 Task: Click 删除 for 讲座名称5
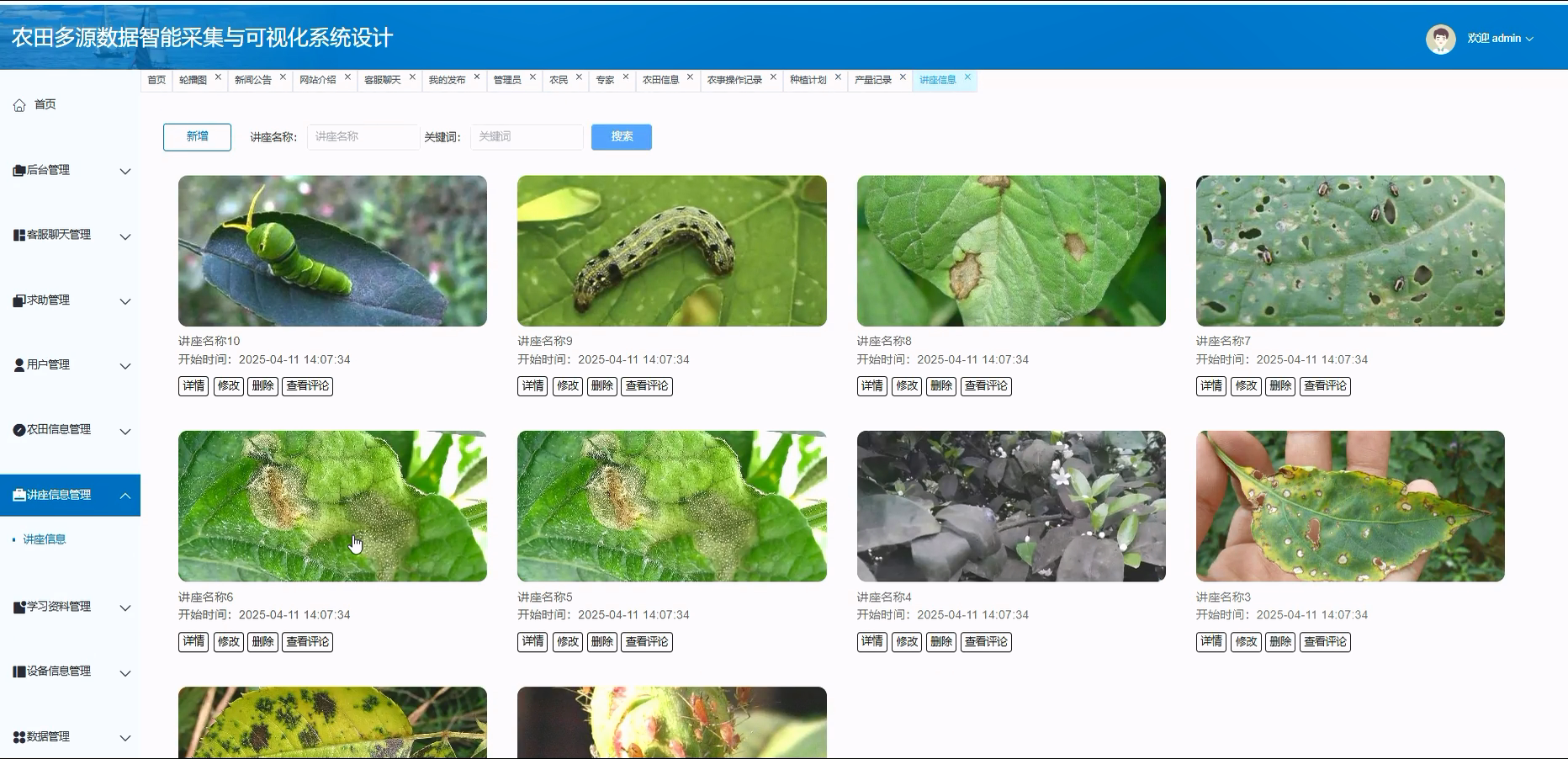click(602, 642)
